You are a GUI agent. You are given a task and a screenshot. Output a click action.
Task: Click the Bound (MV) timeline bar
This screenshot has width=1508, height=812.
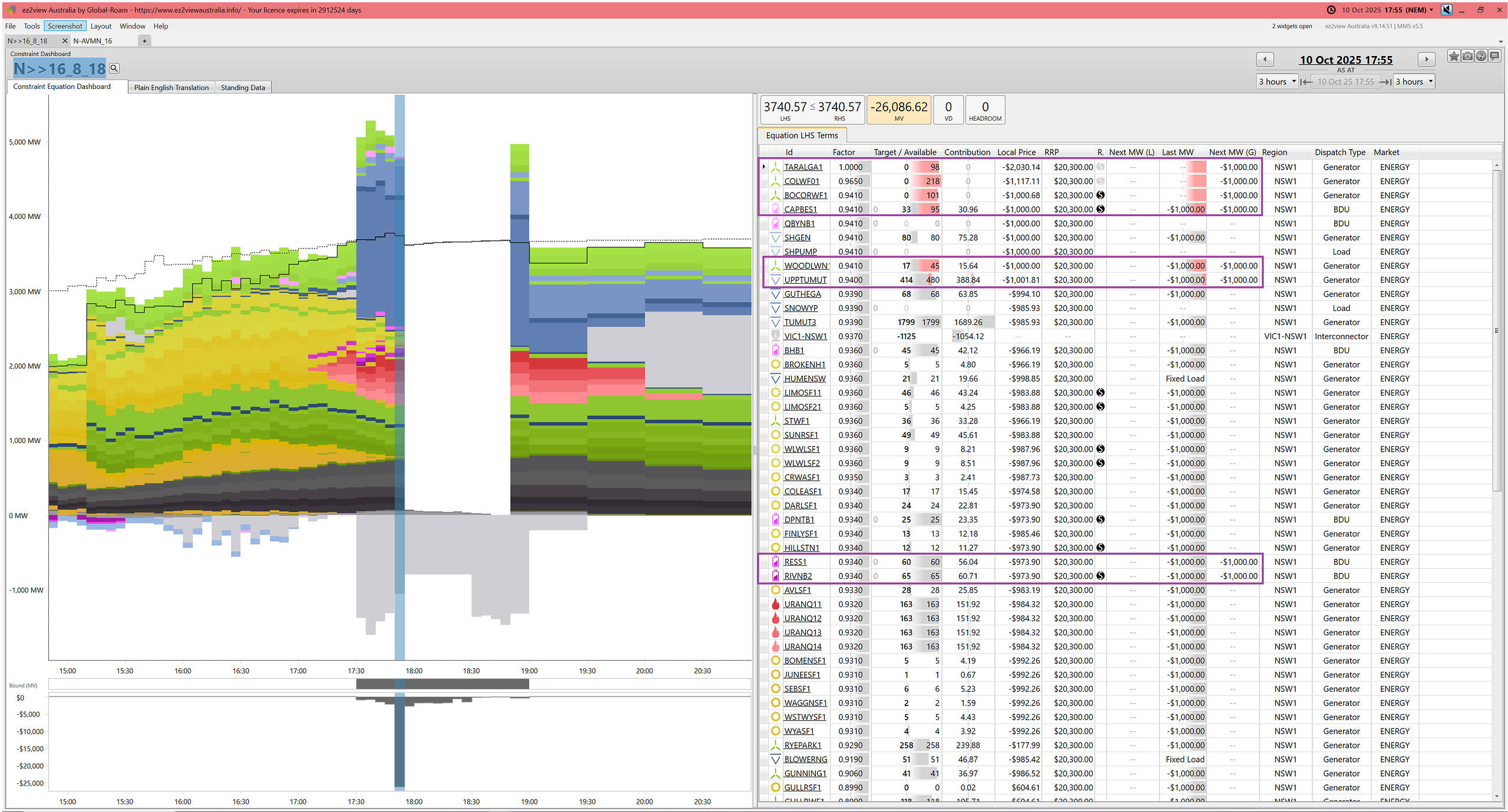tap(442, 684)
